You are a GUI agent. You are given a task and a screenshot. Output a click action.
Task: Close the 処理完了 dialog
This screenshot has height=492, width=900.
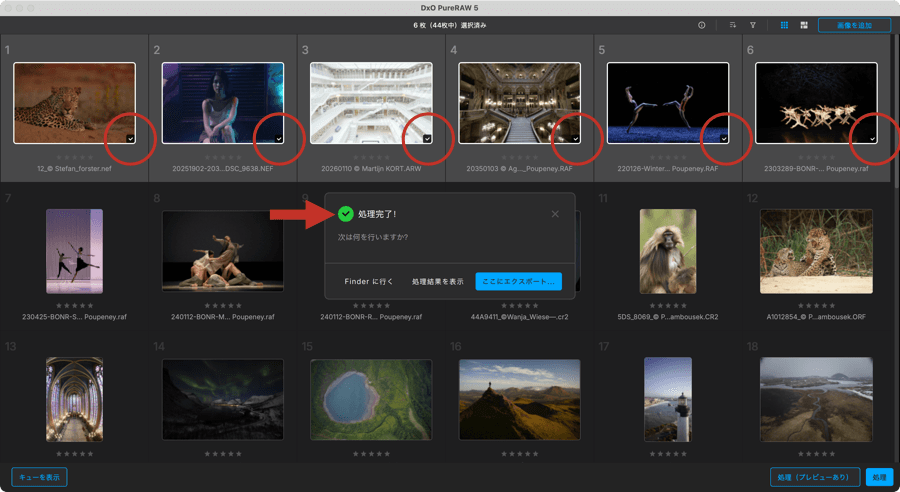(x=555, y=214)
